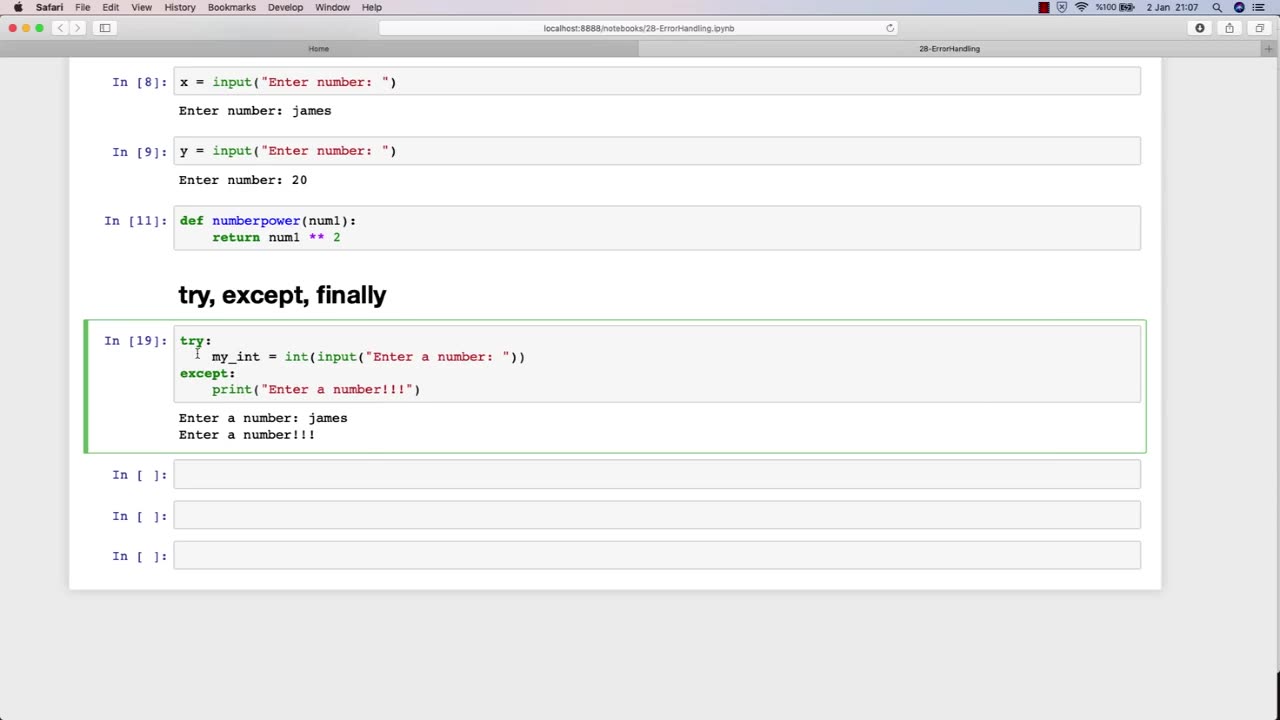Select the first empty code cell
This screenshot has height=720, width=1280.
657,474
